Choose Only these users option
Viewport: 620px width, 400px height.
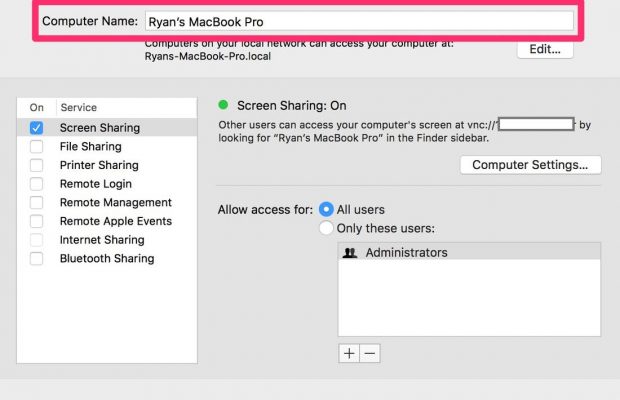click(x=326, y=229)
